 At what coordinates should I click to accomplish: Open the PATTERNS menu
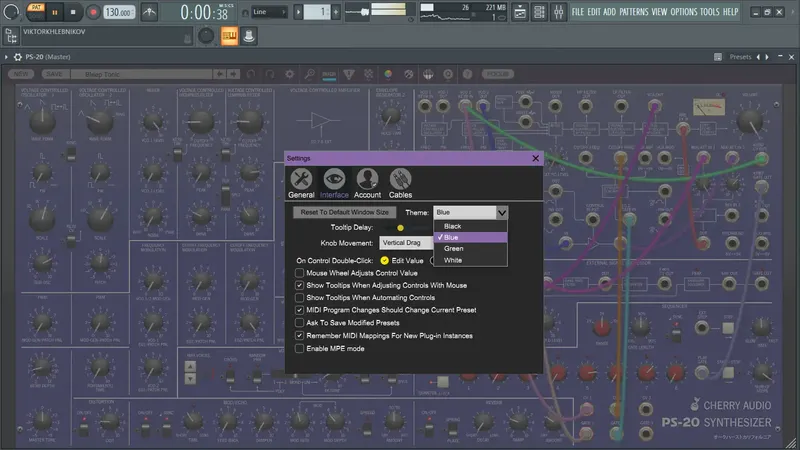(632, 12)
